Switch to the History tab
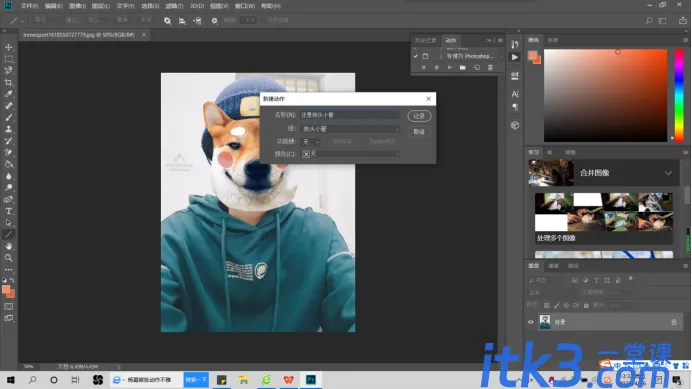Viewport: 692px width, 389px height. (425, 40)
